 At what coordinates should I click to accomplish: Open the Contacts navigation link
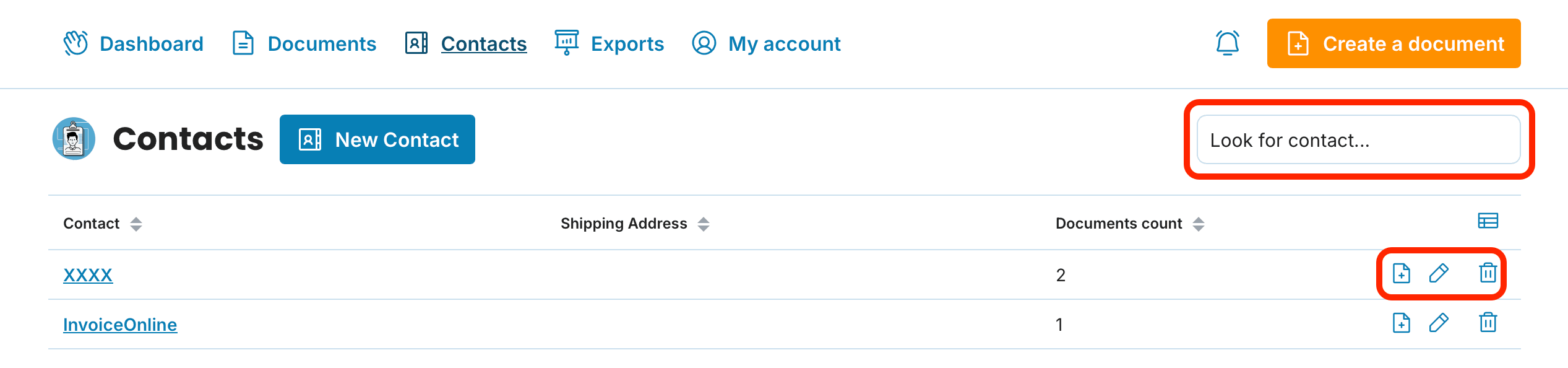465,43
